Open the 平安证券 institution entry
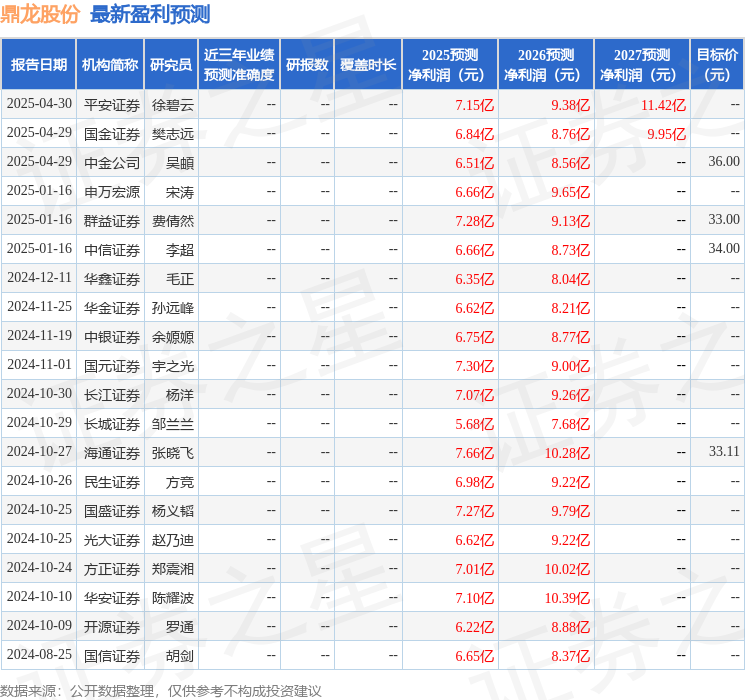This screenshot has height=700, width=745. 111,104
